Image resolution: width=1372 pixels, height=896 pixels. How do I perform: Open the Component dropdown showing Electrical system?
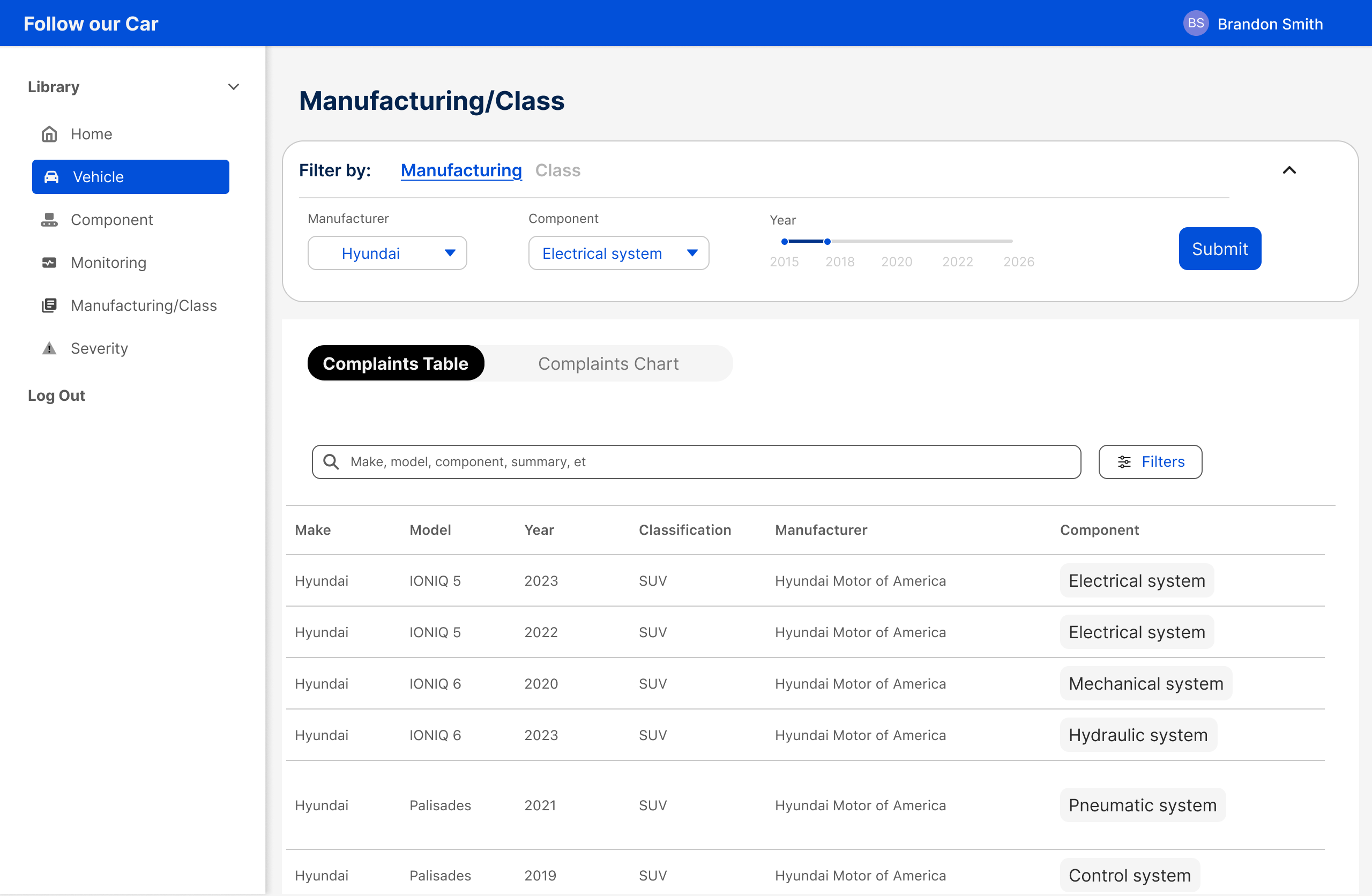tap(618, 253)
